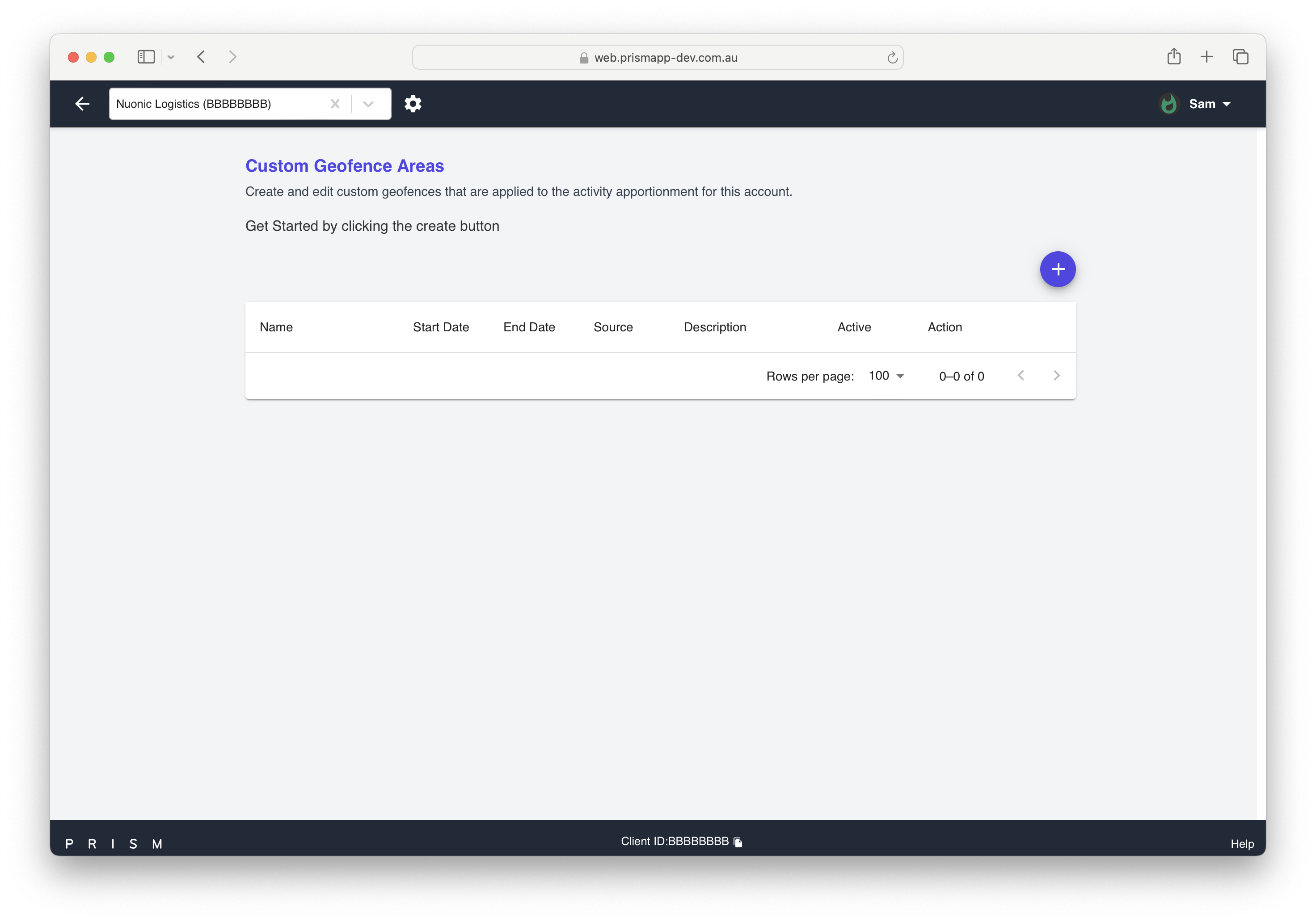The image size is (1316, 922).
Task: Open the rows per page 100 dropdown
Action: tap(886, 376)
